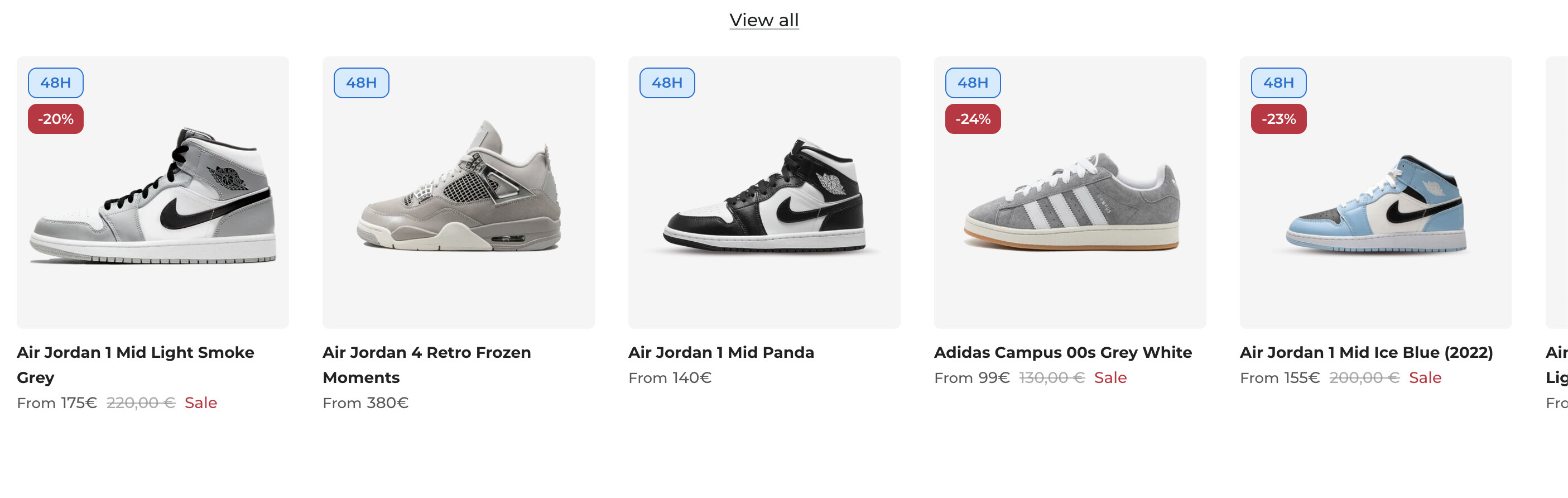Viewport: 1568px width, 498px height.
Task: Click Air Jordan 1 Mid Panda title
Action: [721, 352]
